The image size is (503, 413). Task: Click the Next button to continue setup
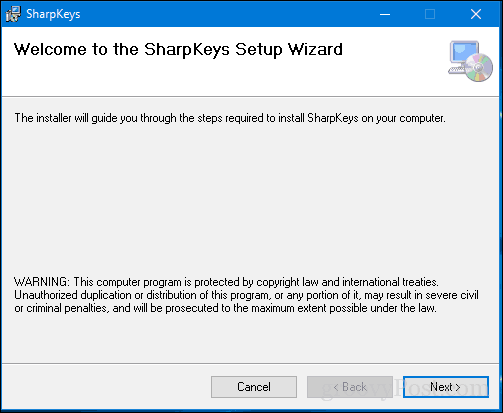pyautogui.click(x=446, y=387)
